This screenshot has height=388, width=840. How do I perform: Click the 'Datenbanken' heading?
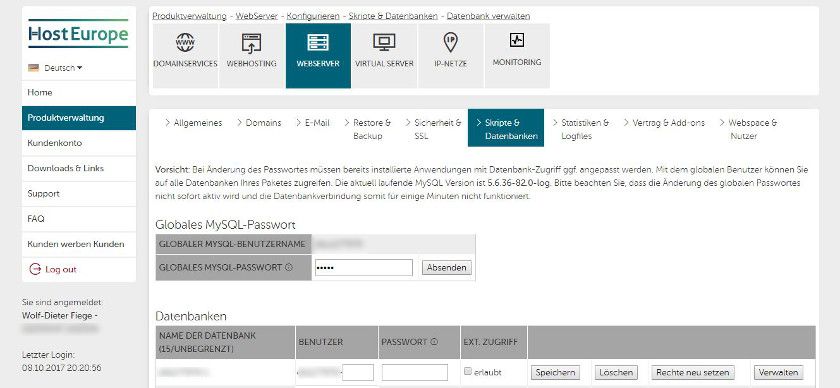(x=191, y=316)
